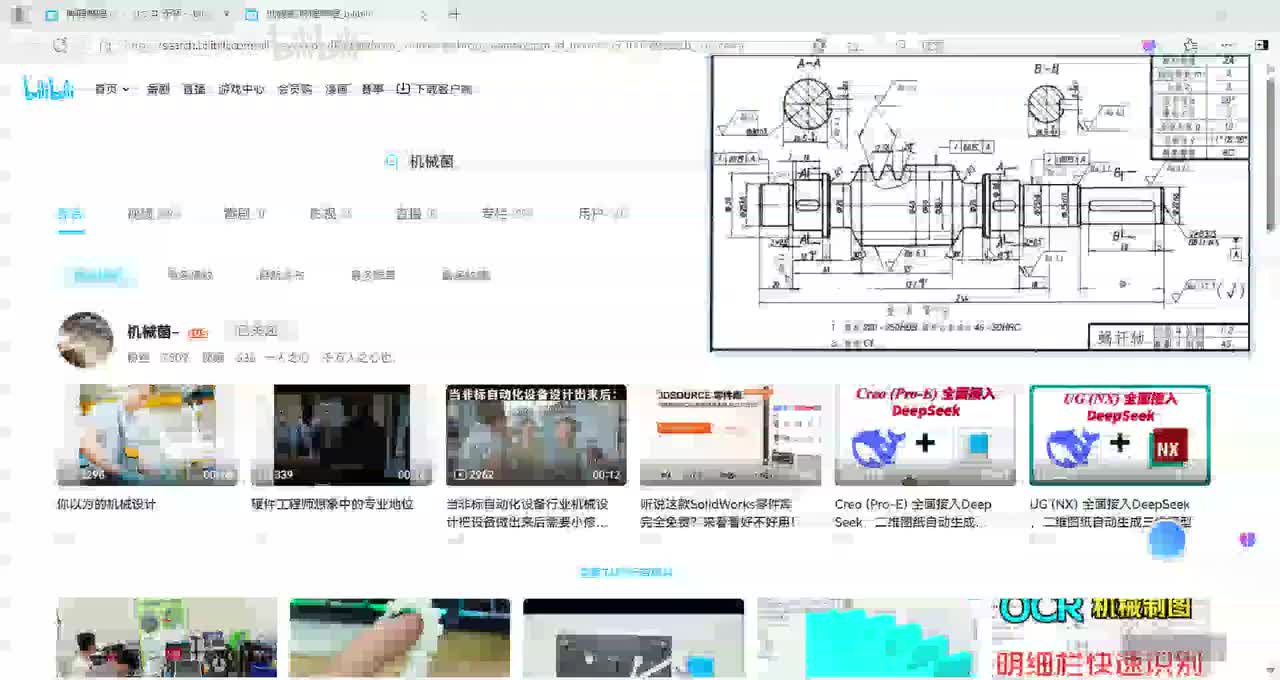Open video titled 硬件工程师想象中的专业地位

coord(332,504)
